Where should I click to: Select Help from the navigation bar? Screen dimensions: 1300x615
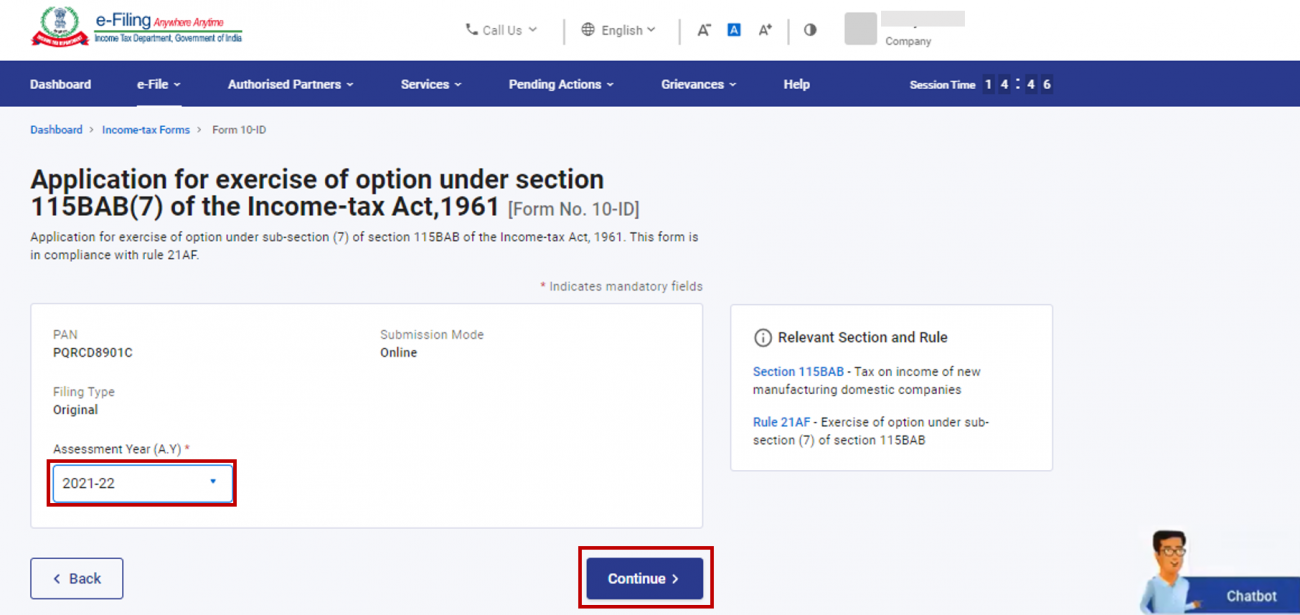796,84
